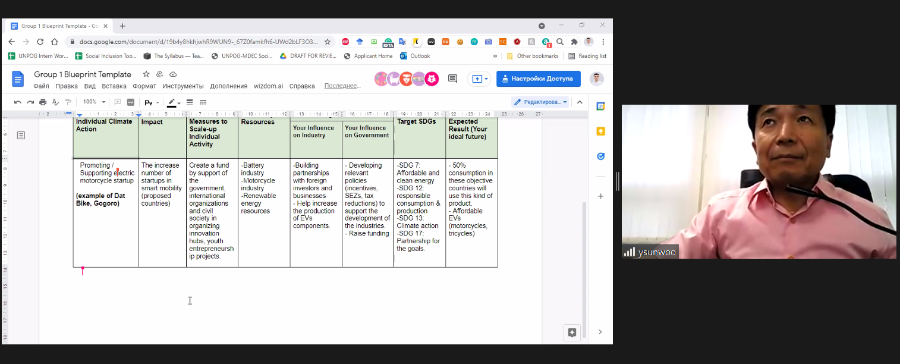
Task: Open the Вид menu
Action: pos(90,86)
